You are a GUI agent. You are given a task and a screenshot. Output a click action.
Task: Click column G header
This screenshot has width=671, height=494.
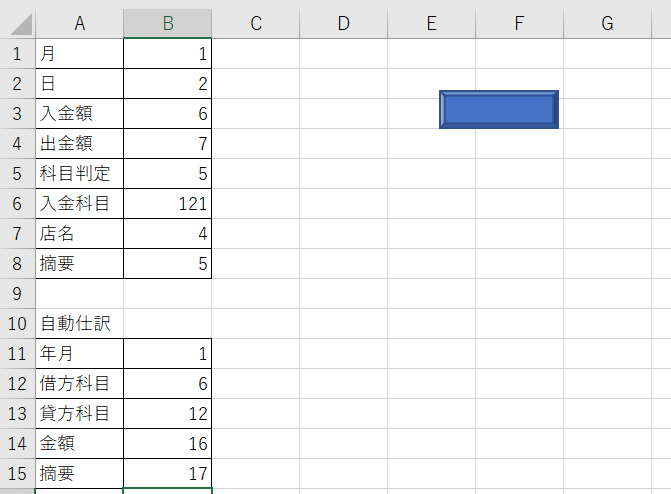[x=607, y=24]
